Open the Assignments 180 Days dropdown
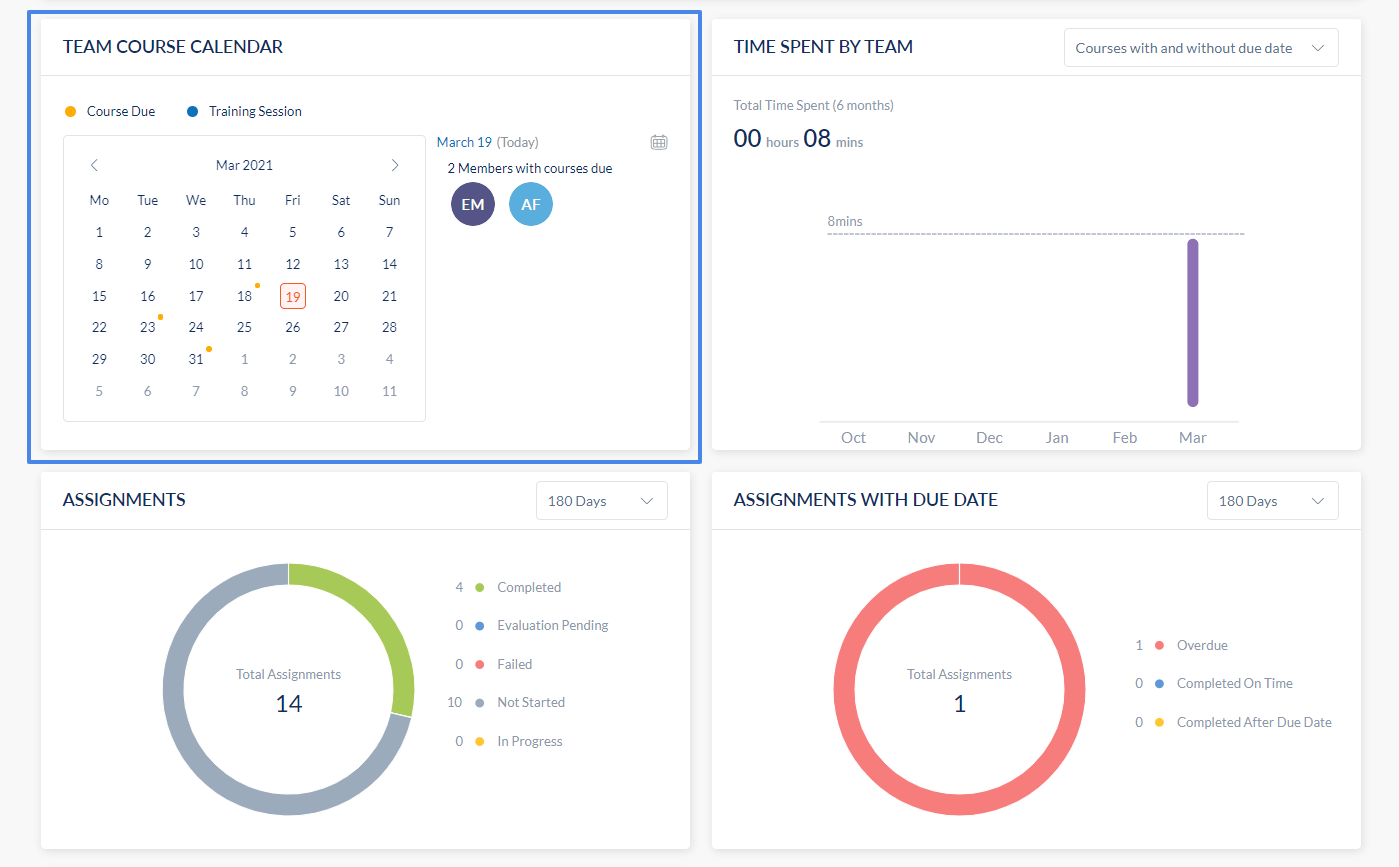1399x867 pixels. [x=602, y=501]
